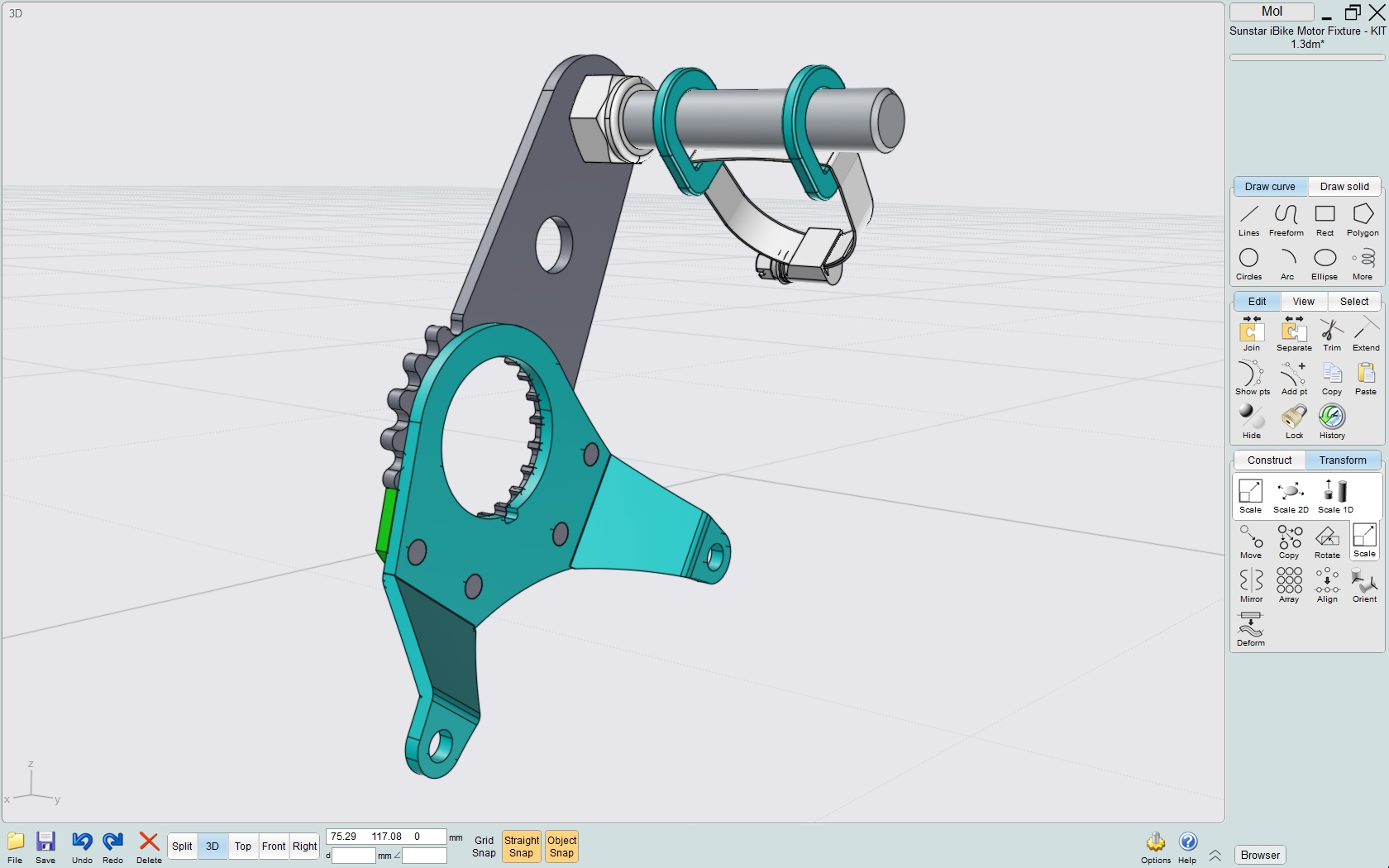
Task: Open More curve tools
Action: (x=1363, y=264)
